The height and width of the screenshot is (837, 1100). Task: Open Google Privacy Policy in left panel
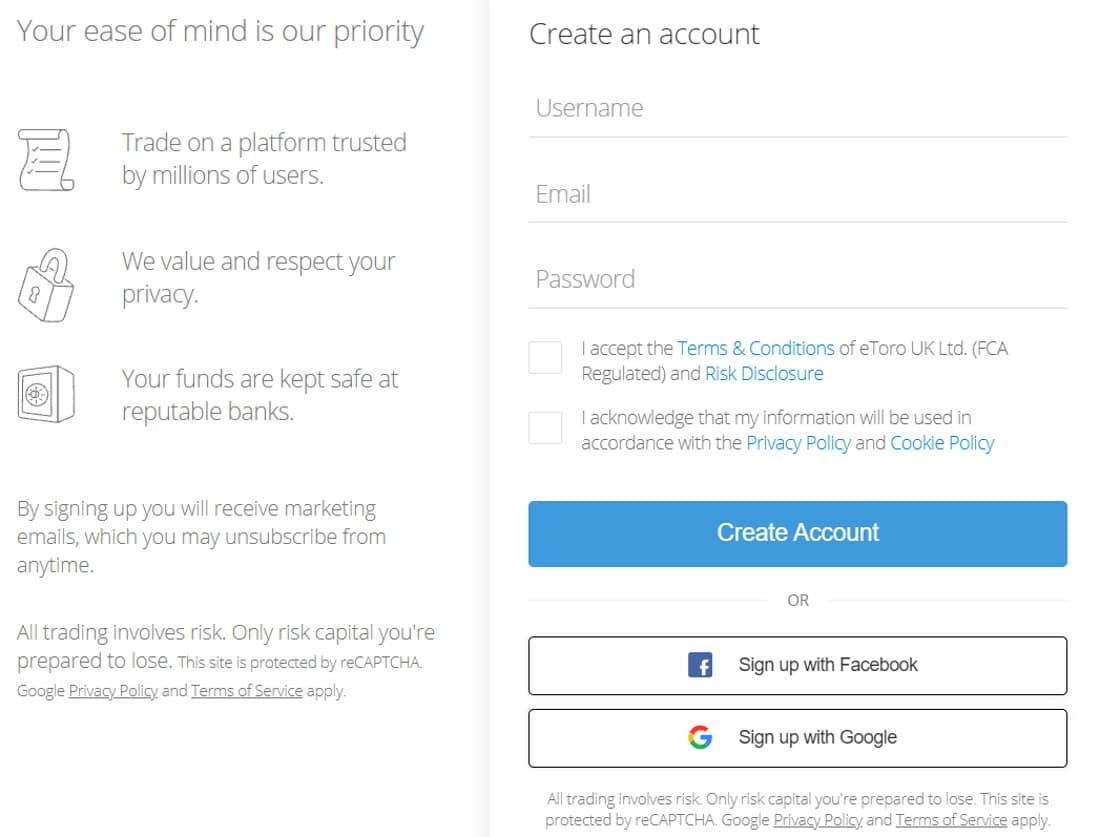click(113, 690)
